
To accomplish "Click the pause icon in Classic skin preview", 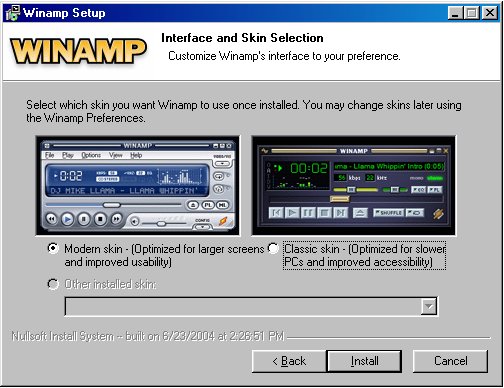I will [308, 212].
